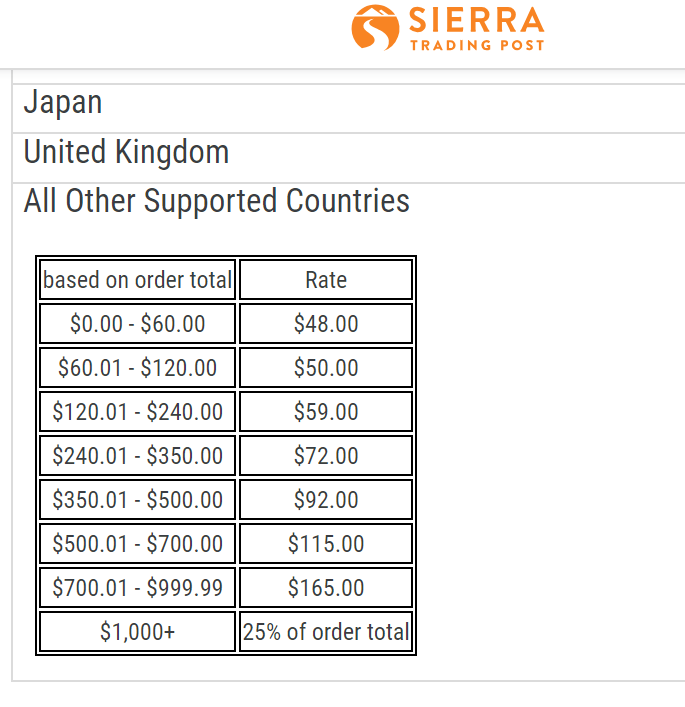Image resolution: width=685 pixels, height=707 pixels.
Task: Click the $50.00 rate cell
Action: click(x=326, y=367)
